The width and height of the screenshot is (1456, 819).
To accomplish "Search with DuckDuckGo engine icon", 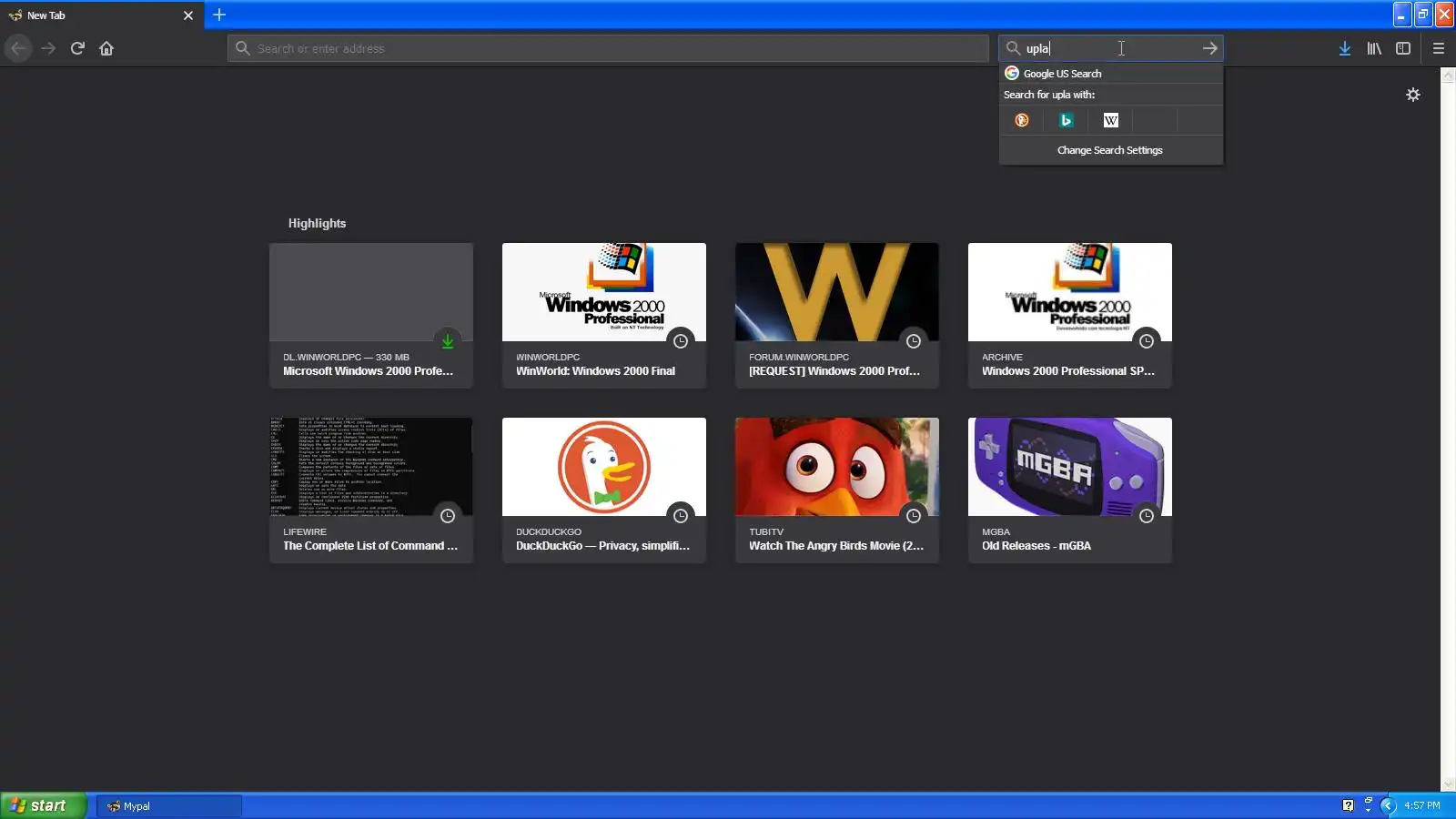I will [1022, 120].
